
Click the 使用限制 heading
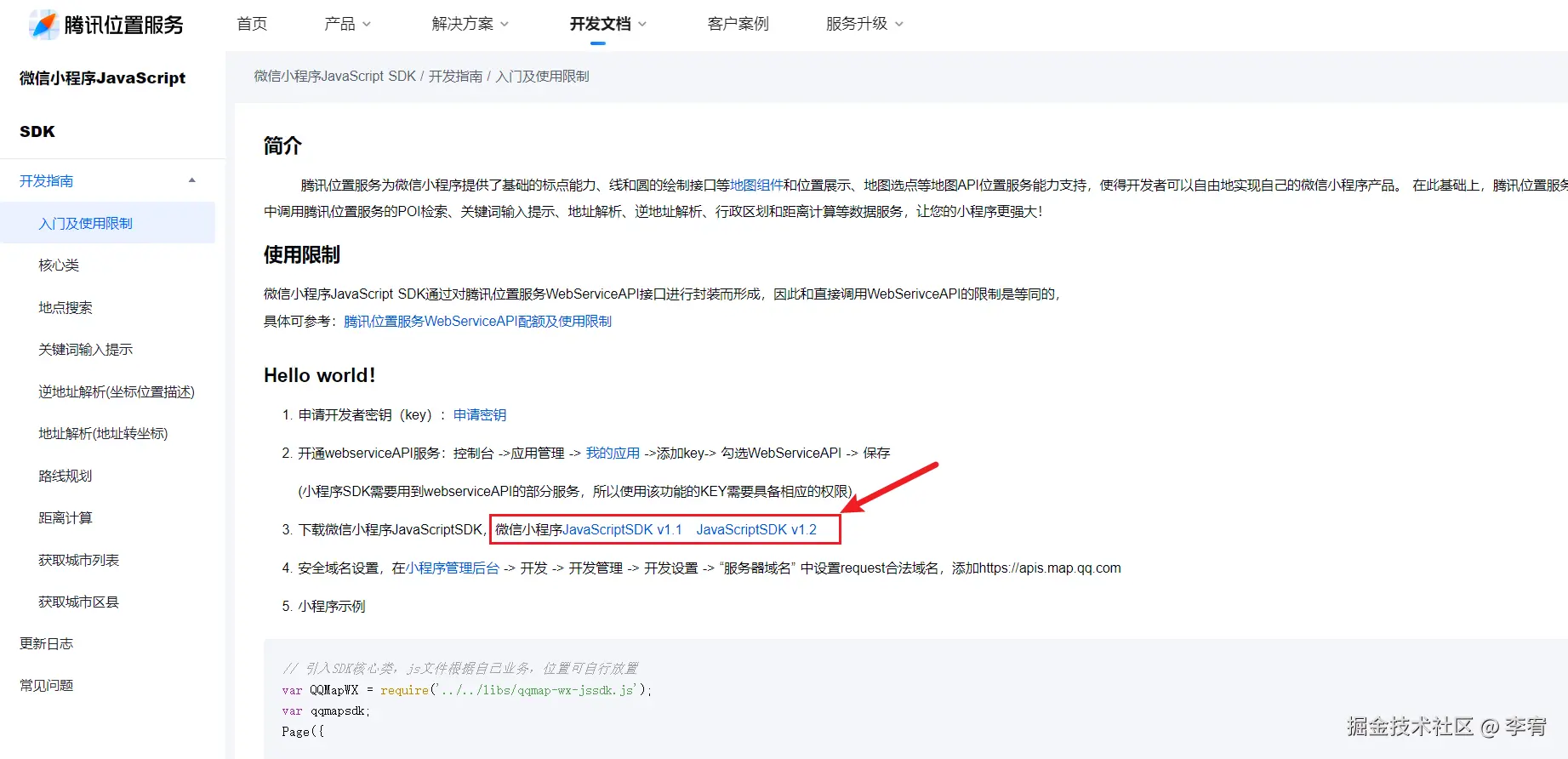tap(302, 254)
